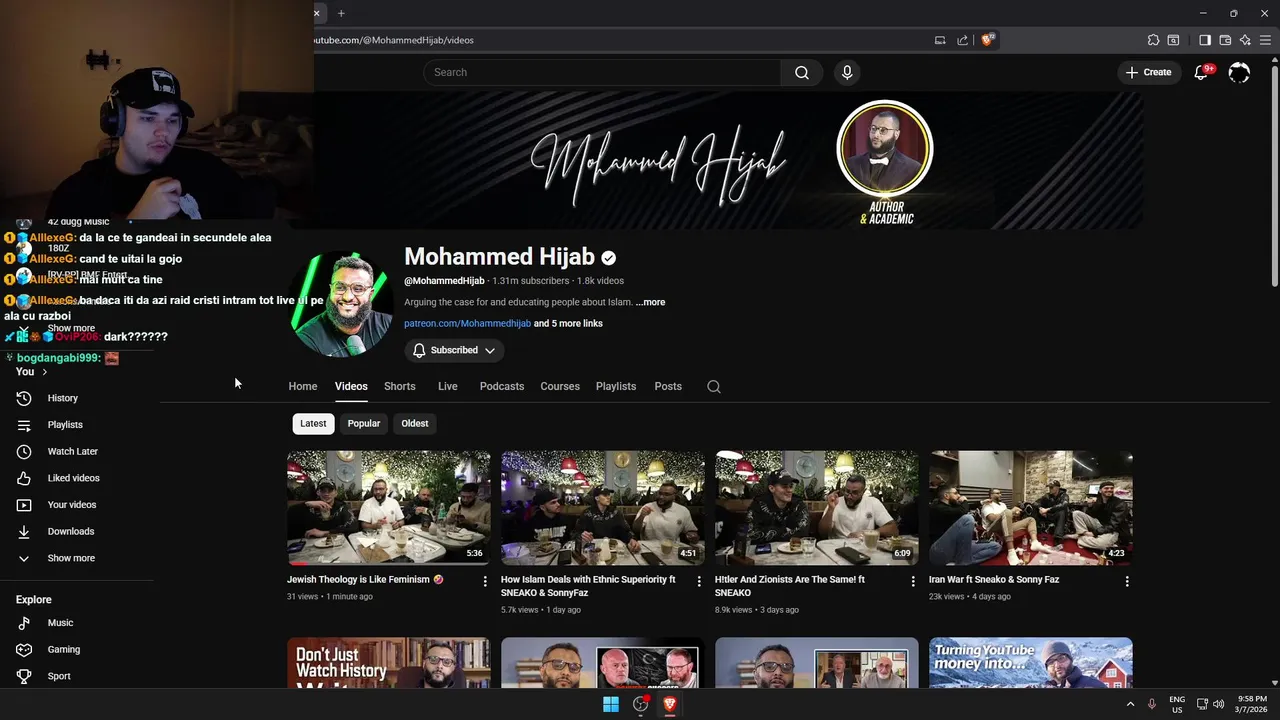Open the Downloads sidebar icon
Screen dimensions: 1280x720
pyautogui.click(x=24, y=531)
